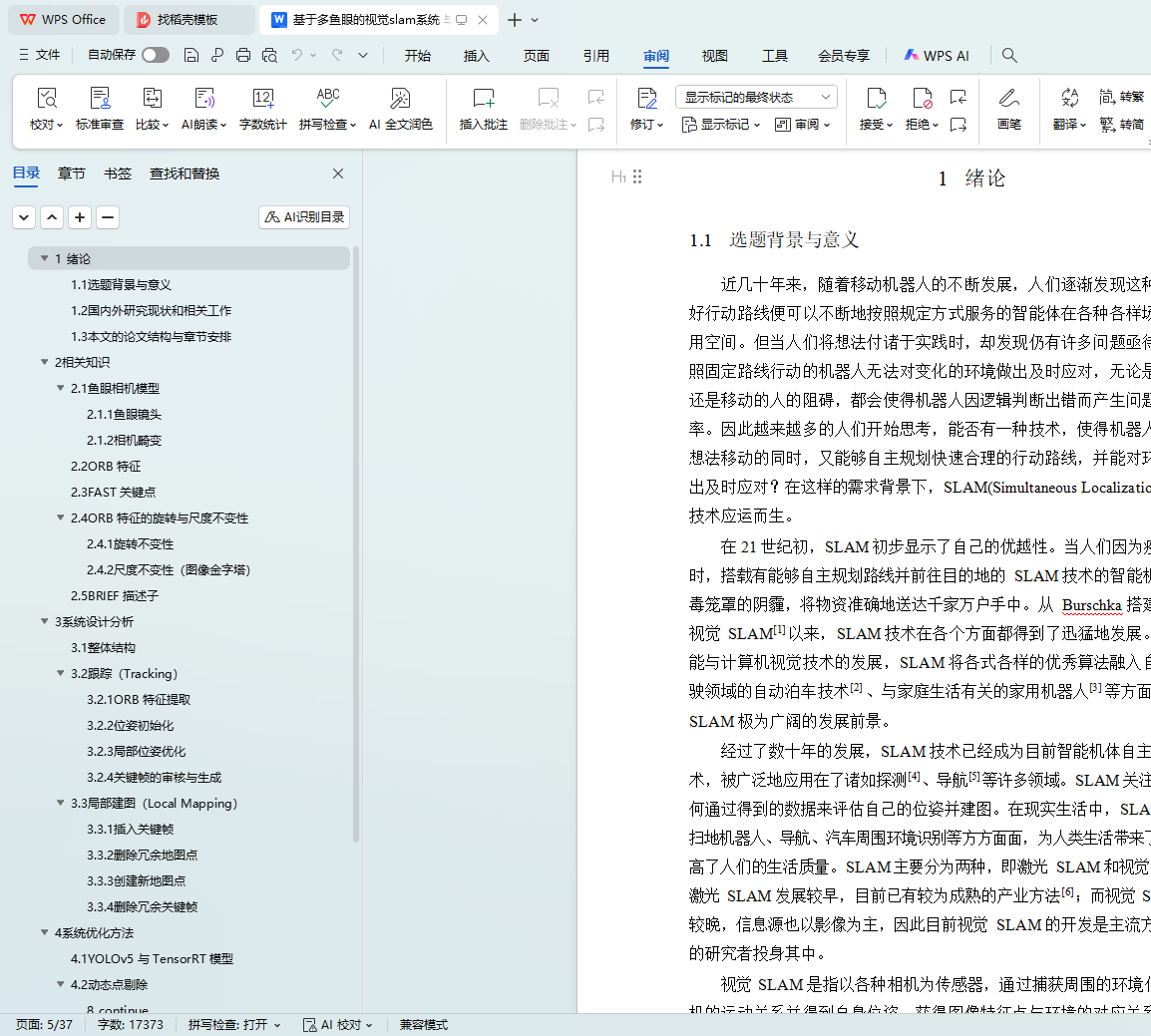Image resolution: width=1151 pixels, height=1036 pixels.
Task: Click the AI识别目录 button
Action: [x=304, y=217]
